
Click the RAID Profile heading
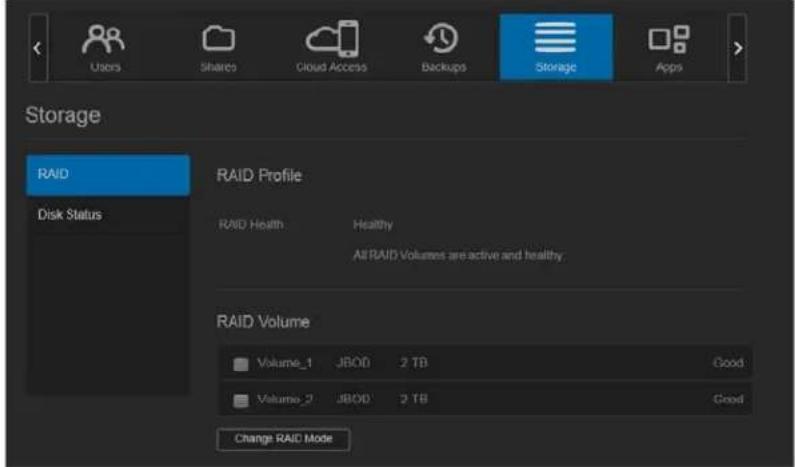259,175
